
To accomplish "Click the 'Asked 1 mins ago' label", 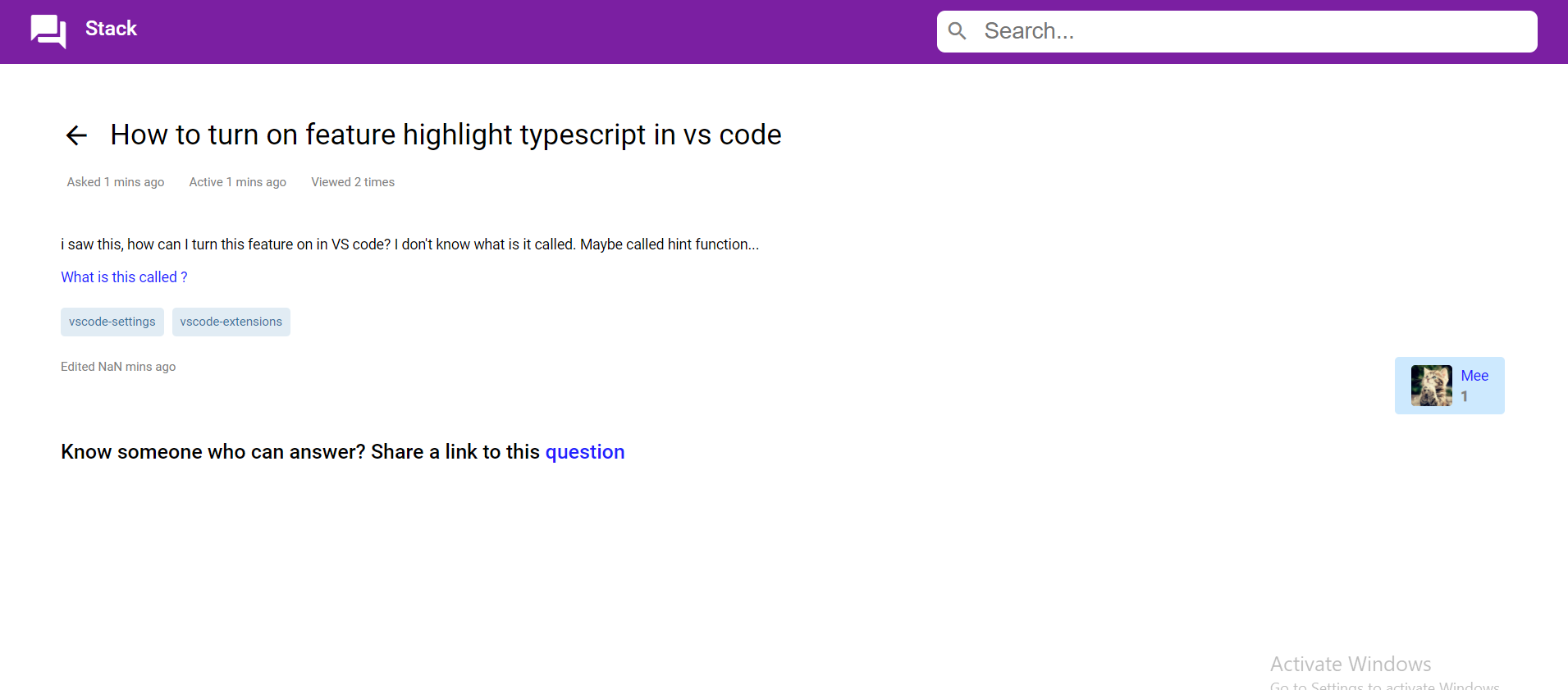I will (x=115, y=182).
